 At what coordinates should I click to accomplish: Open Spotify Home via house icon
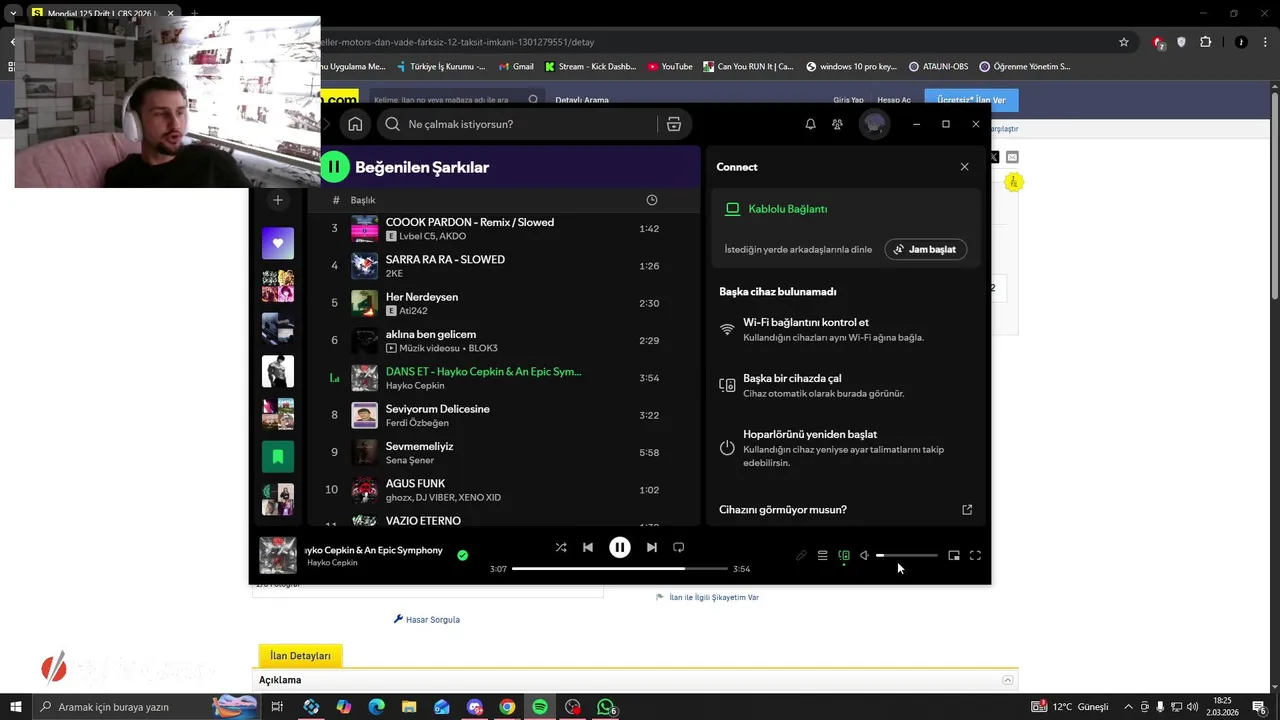tap(355, 124)
